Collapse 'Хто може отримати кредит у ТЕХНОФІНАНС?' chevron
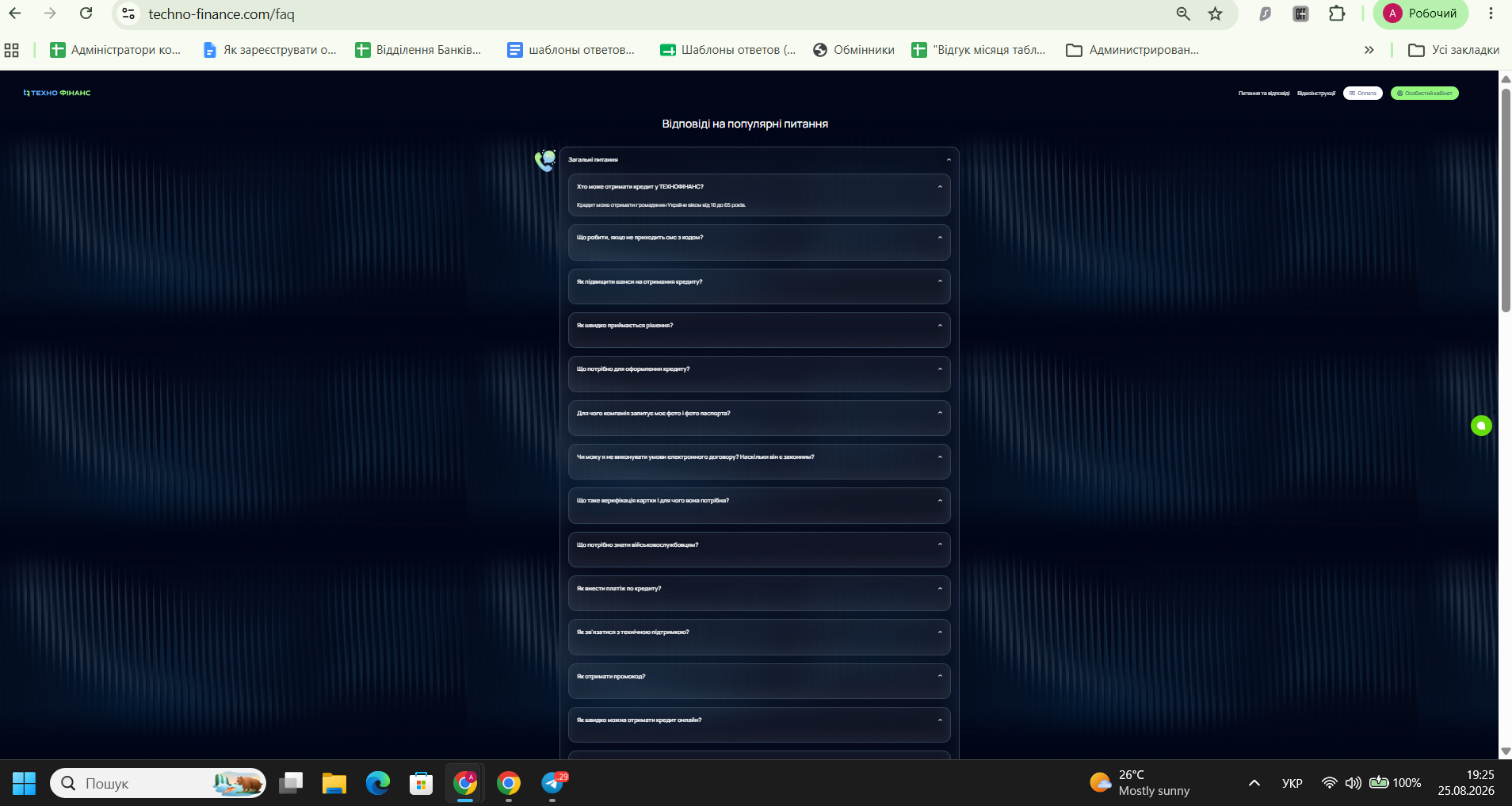This screenshot has height=806, width=1512. coord(940,187)
